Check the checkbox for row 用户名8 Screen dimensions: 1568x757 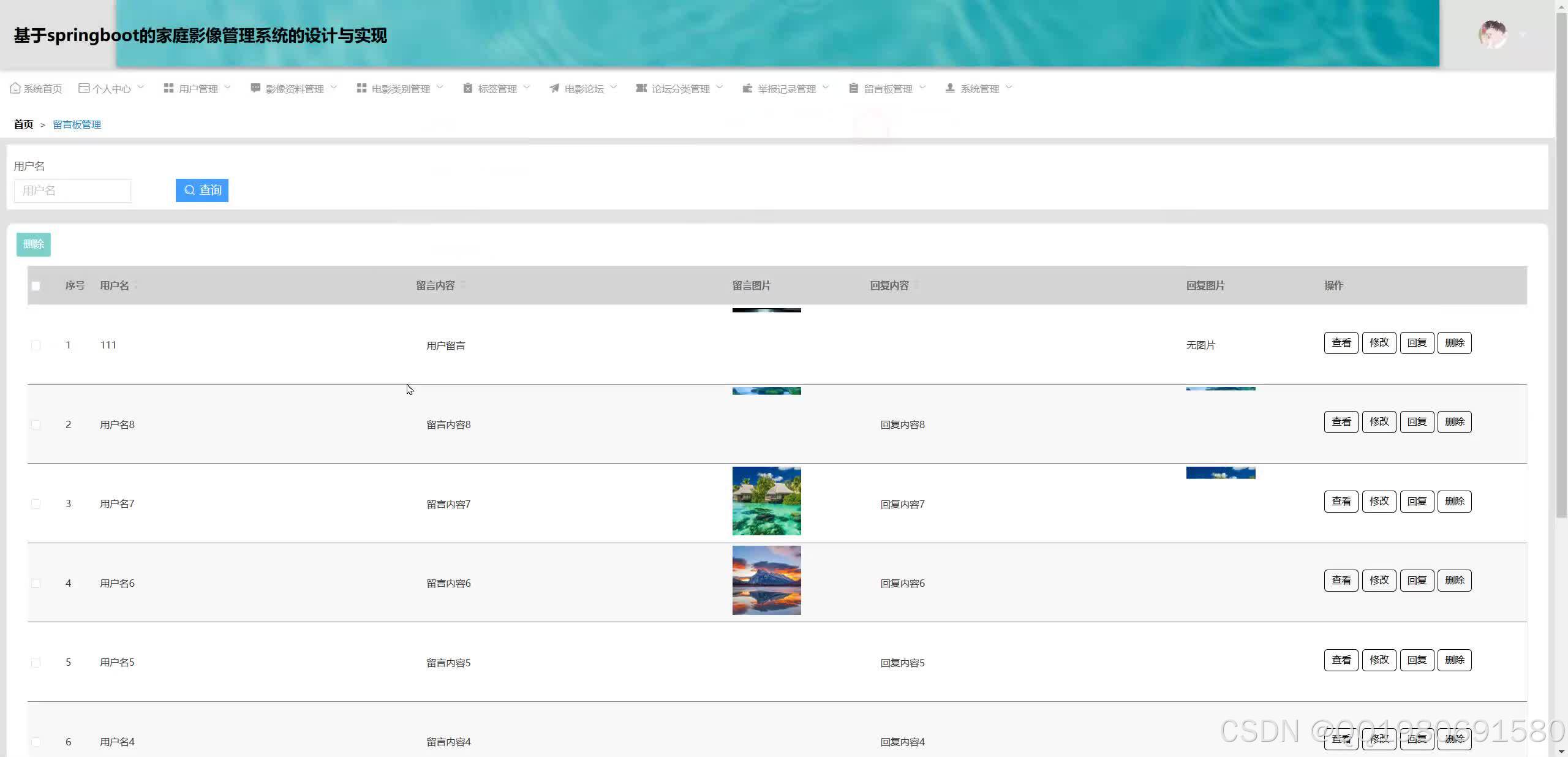[36, 424]
